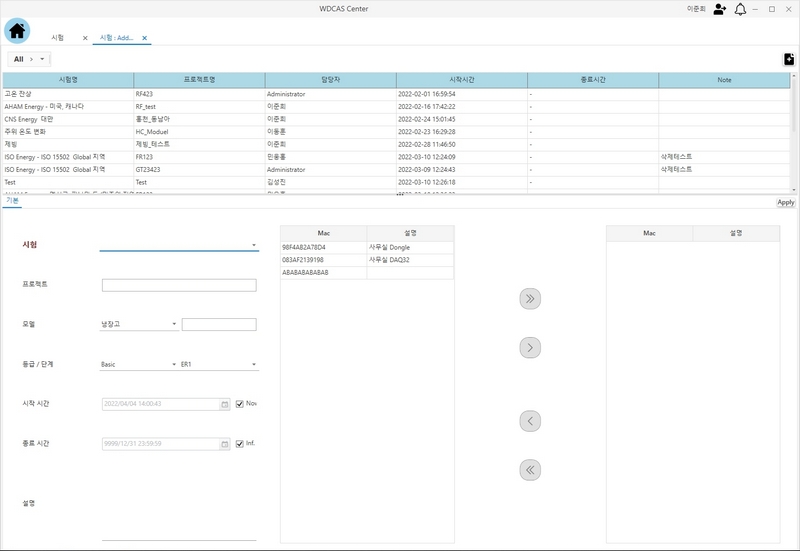Sort by the 종료시간 column header

click(593, 80)
